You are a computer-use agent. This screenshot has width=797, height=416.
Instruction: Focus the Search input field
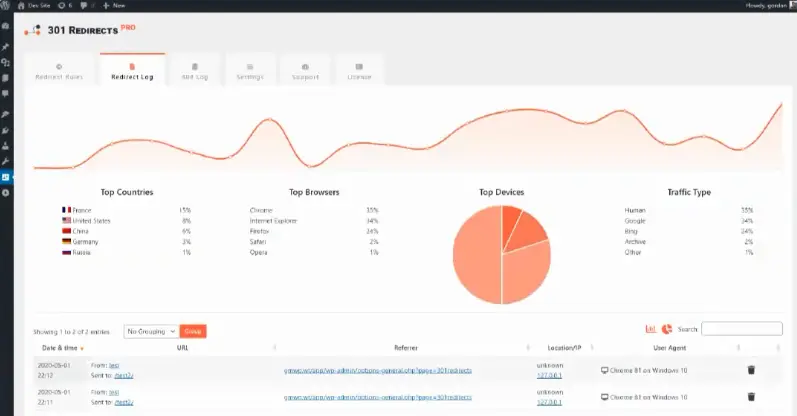(741, 329)
